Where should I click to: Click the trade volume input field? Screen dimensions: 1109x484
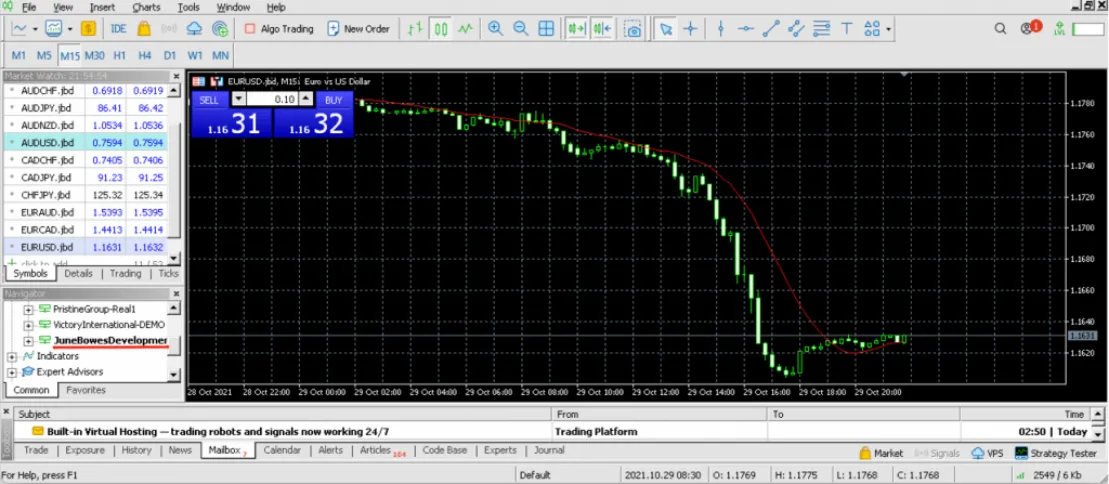point(272,99)
